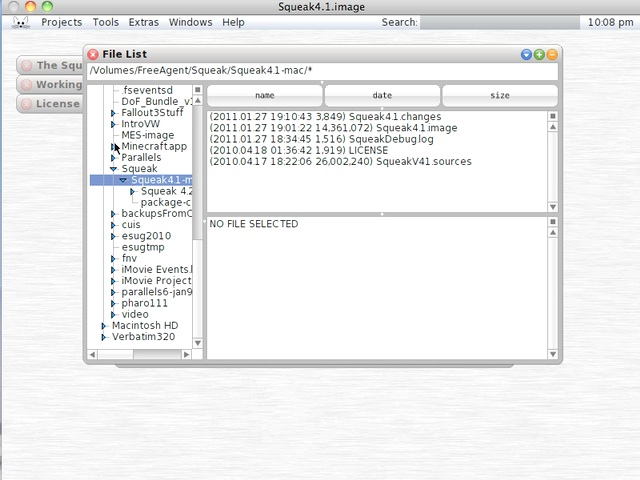
Task: Select SqueakV41.sources file
Action: pos(340,162)
